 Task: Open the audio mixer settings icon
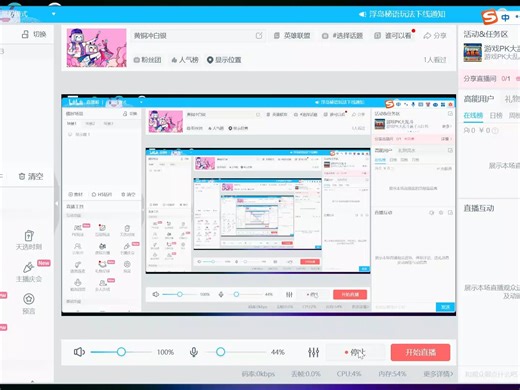313,352
